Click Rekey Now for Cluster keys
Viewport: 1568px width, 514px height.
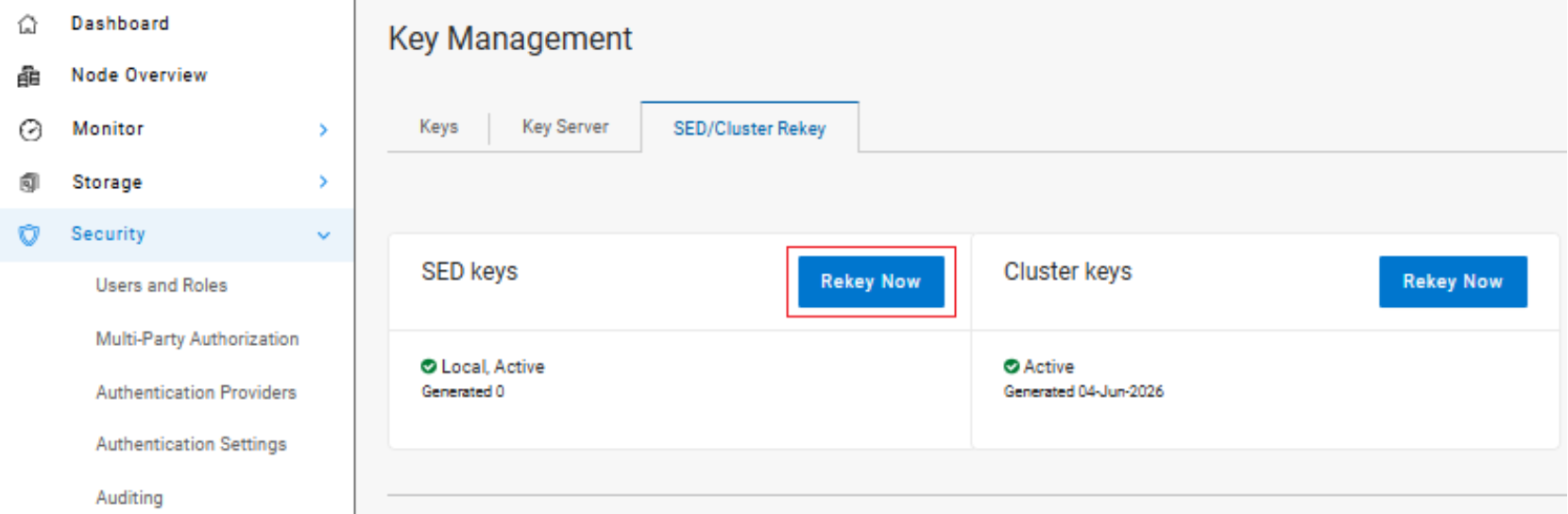click(1453, 282)
